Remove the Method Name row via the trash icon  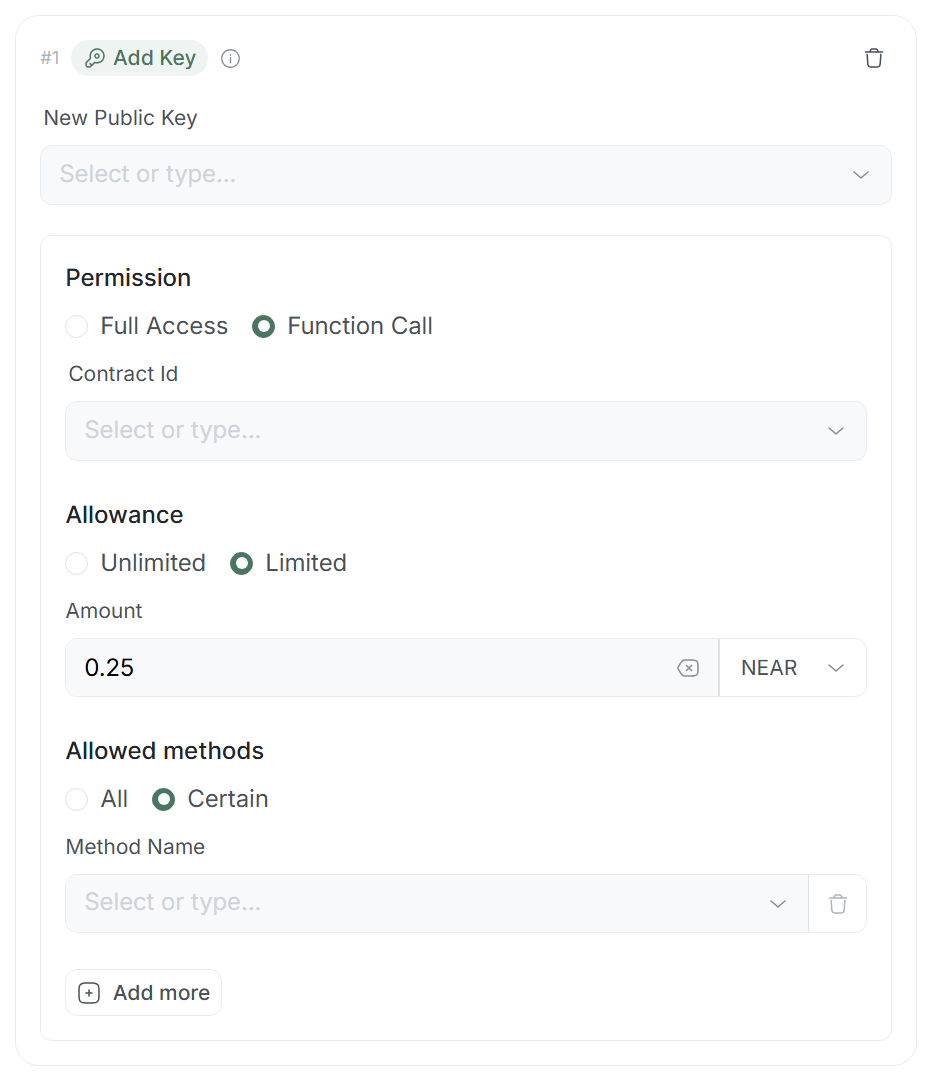[x=838, y=904]
